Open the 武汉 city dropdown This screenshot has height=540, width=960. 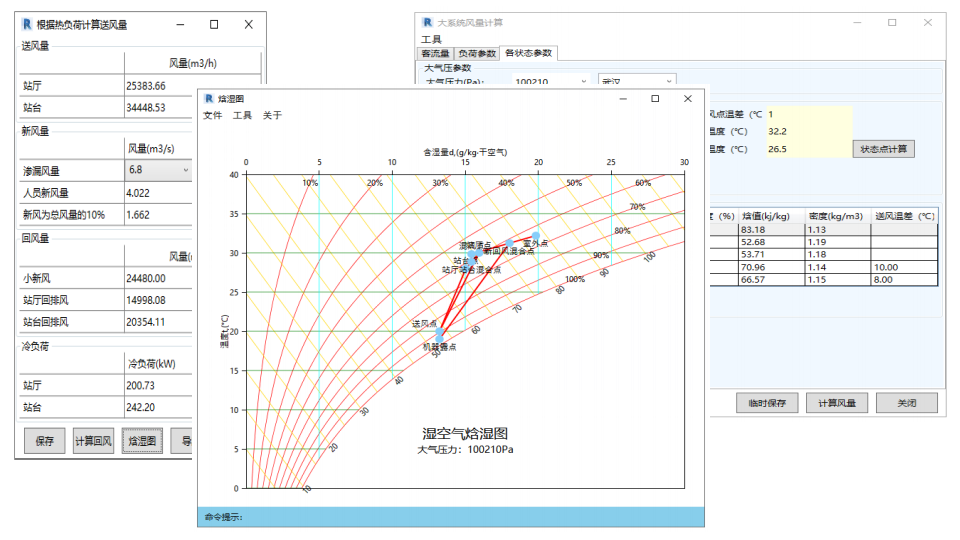tap(669, 81)
